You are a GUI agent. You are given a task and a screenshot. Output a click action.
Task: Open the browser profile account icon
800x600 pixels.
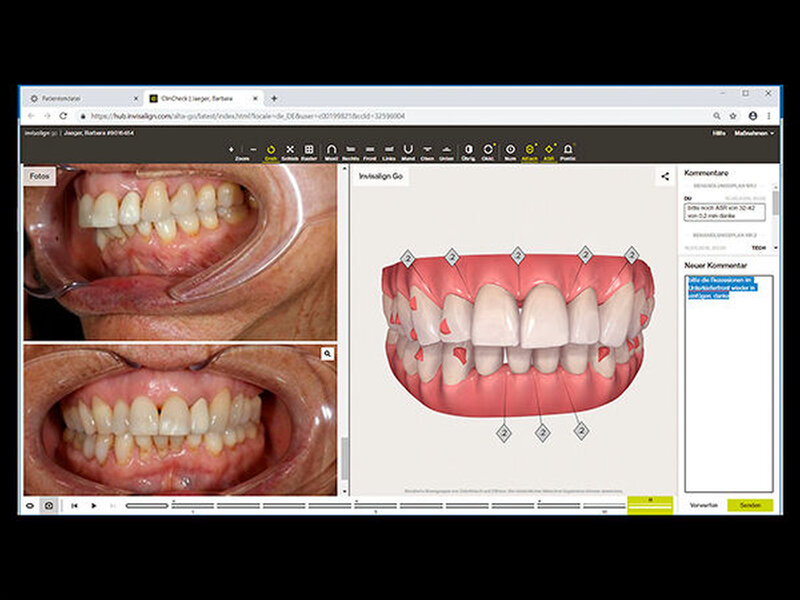753,116
